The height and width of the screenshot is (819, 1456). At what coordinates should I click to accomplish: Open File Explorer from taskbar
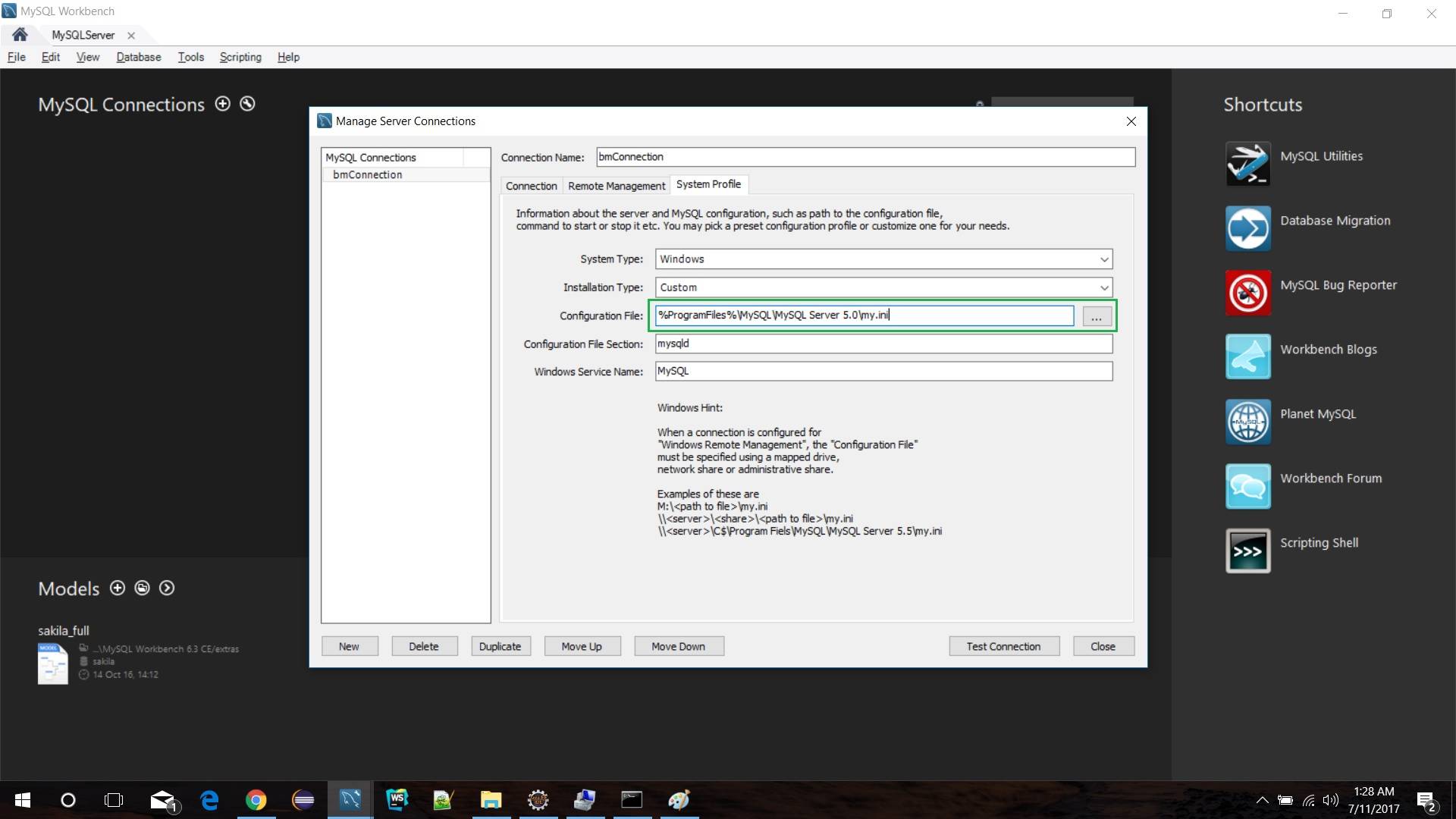pos(491,800)
